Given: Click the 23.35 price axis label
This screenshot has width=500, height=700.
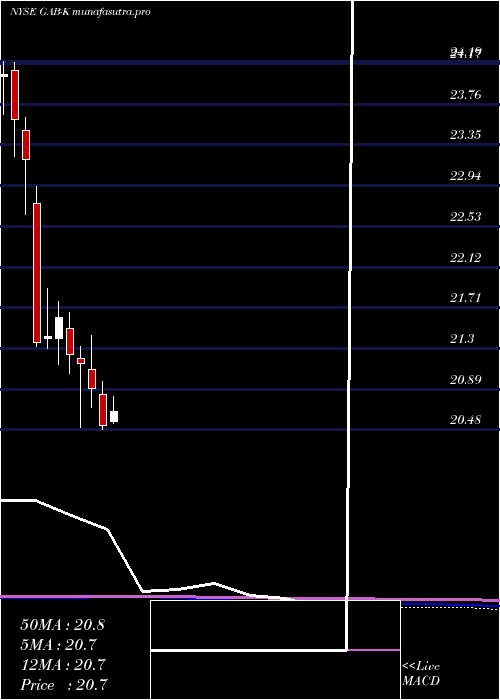Looking at the screenshot, I should [x=466, y=135].
